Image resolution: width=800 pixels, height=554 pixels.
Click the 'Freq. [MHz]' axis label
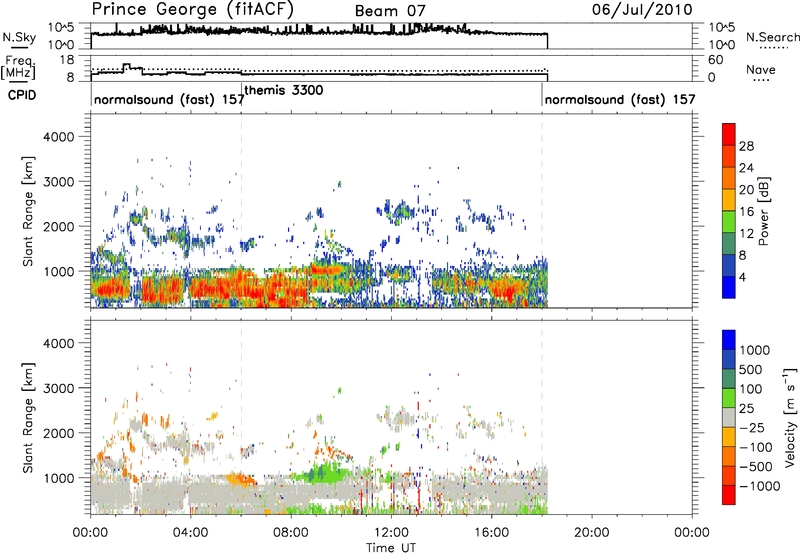[18, 67]
